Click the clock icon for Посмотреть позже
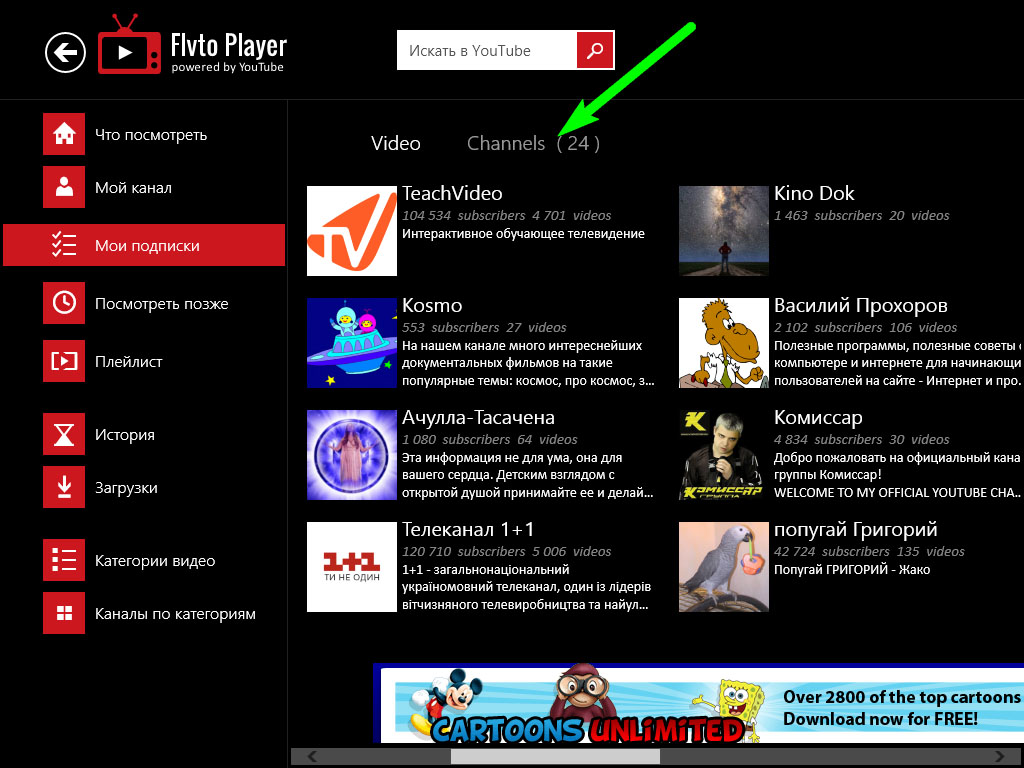 pyautogui.click(x=64, y=303)
